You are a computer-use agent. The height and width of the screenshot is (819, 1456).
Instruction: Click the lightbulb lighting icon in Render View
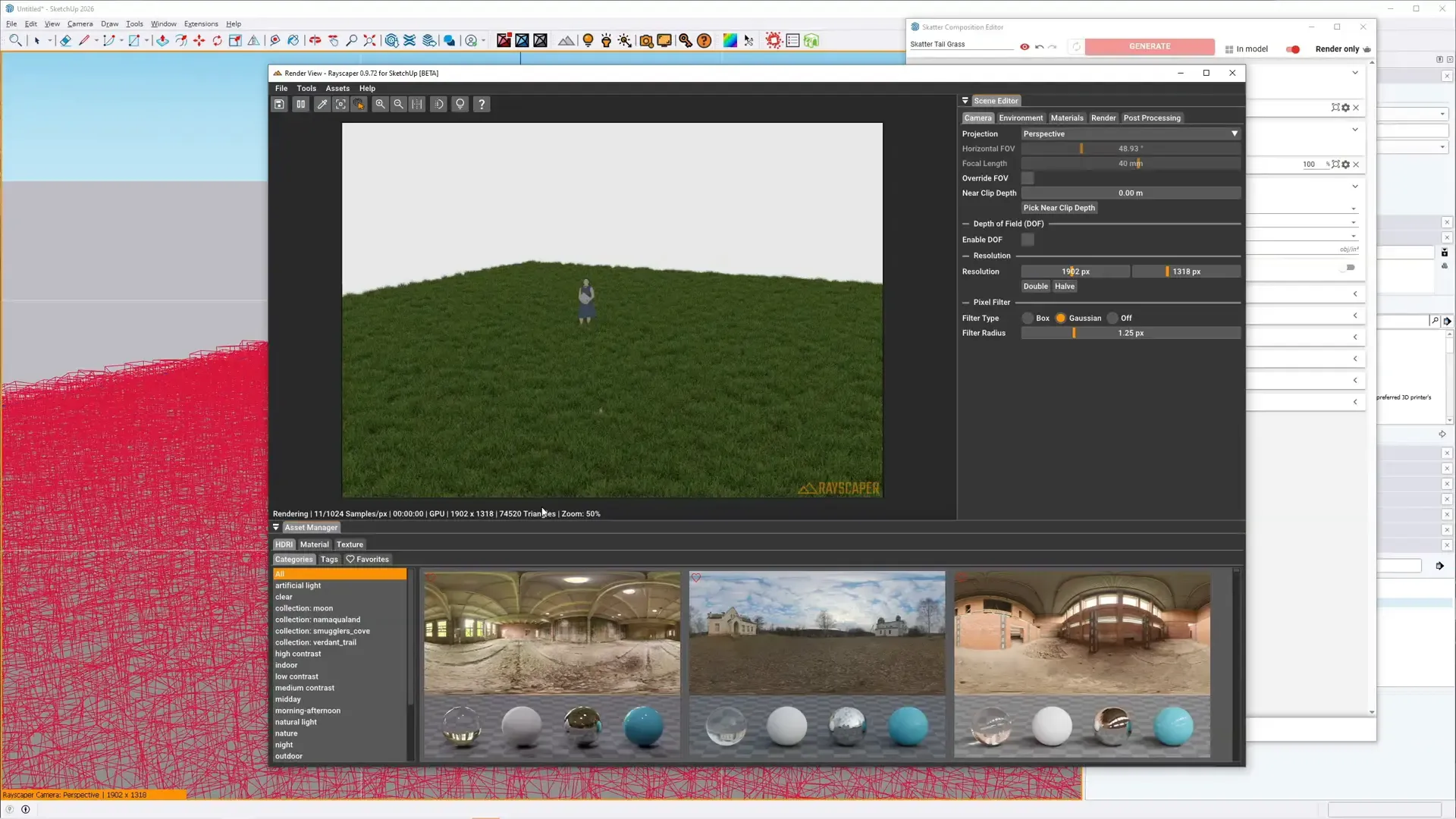(460, 105)
